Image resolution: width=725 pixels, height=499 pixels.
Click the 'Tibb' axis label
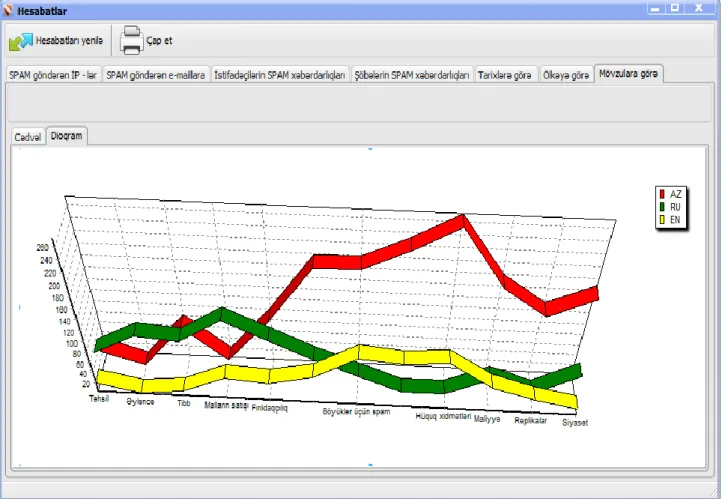(x=184, y=403)
